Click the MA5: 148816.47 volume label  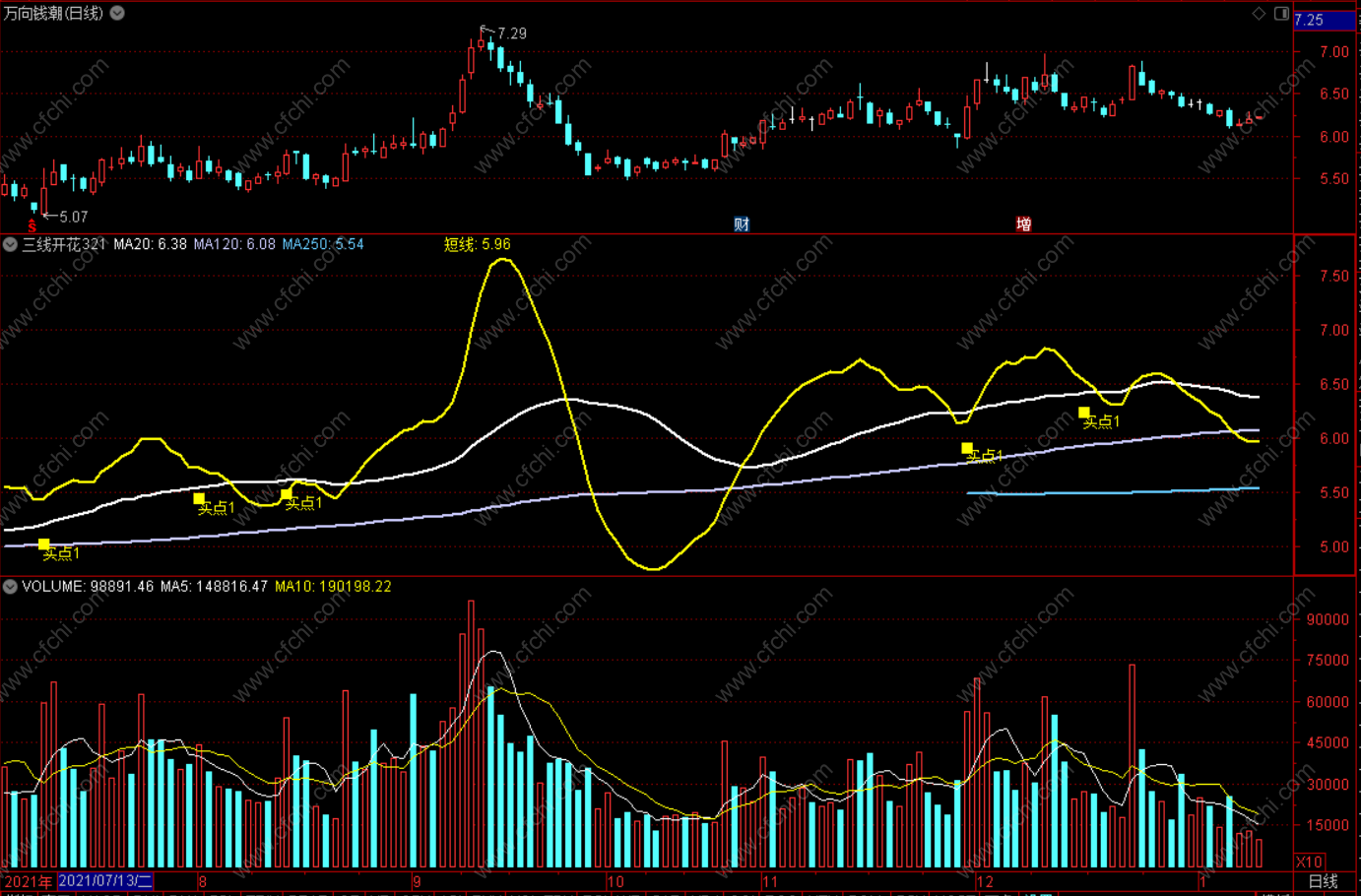tap(214, 587)
